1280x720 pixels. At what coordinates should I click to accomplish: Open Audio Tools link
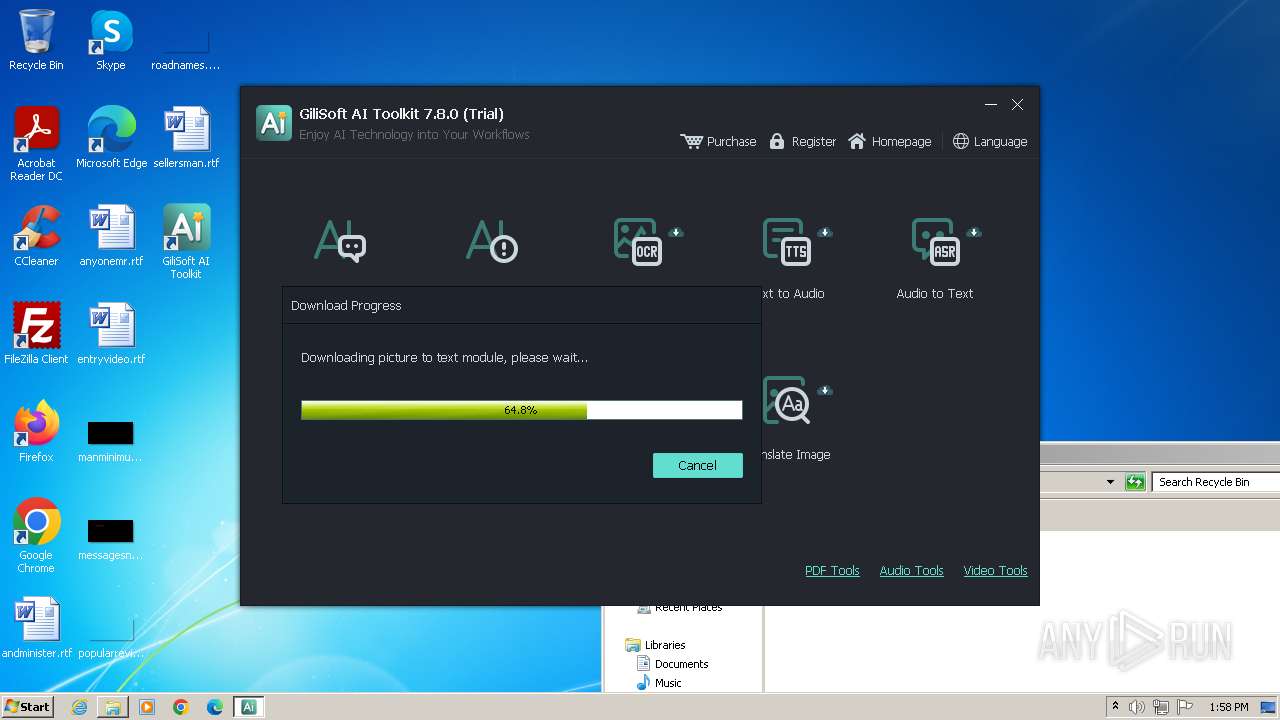tap(911, 570)
